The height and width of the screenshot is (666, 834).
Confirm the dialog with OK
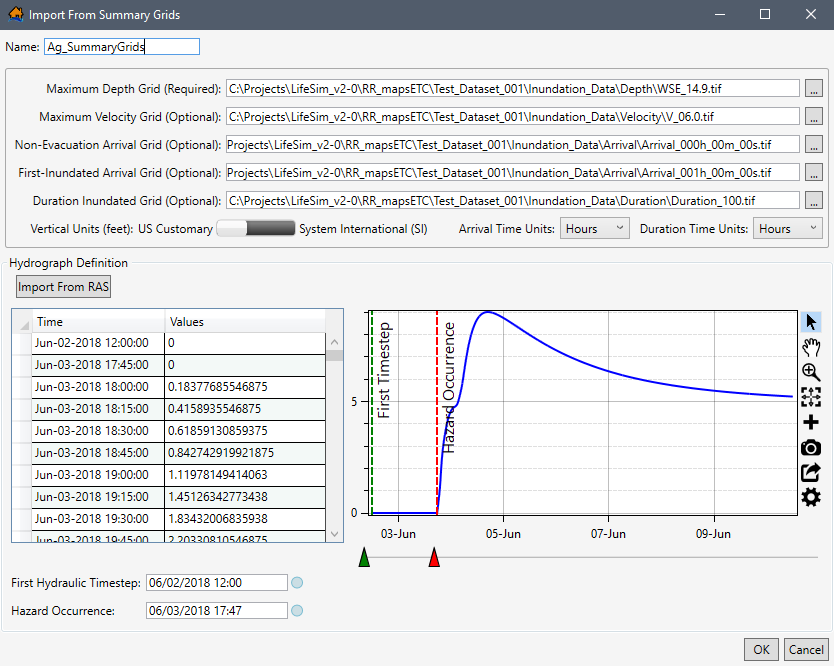coord(761,649)
